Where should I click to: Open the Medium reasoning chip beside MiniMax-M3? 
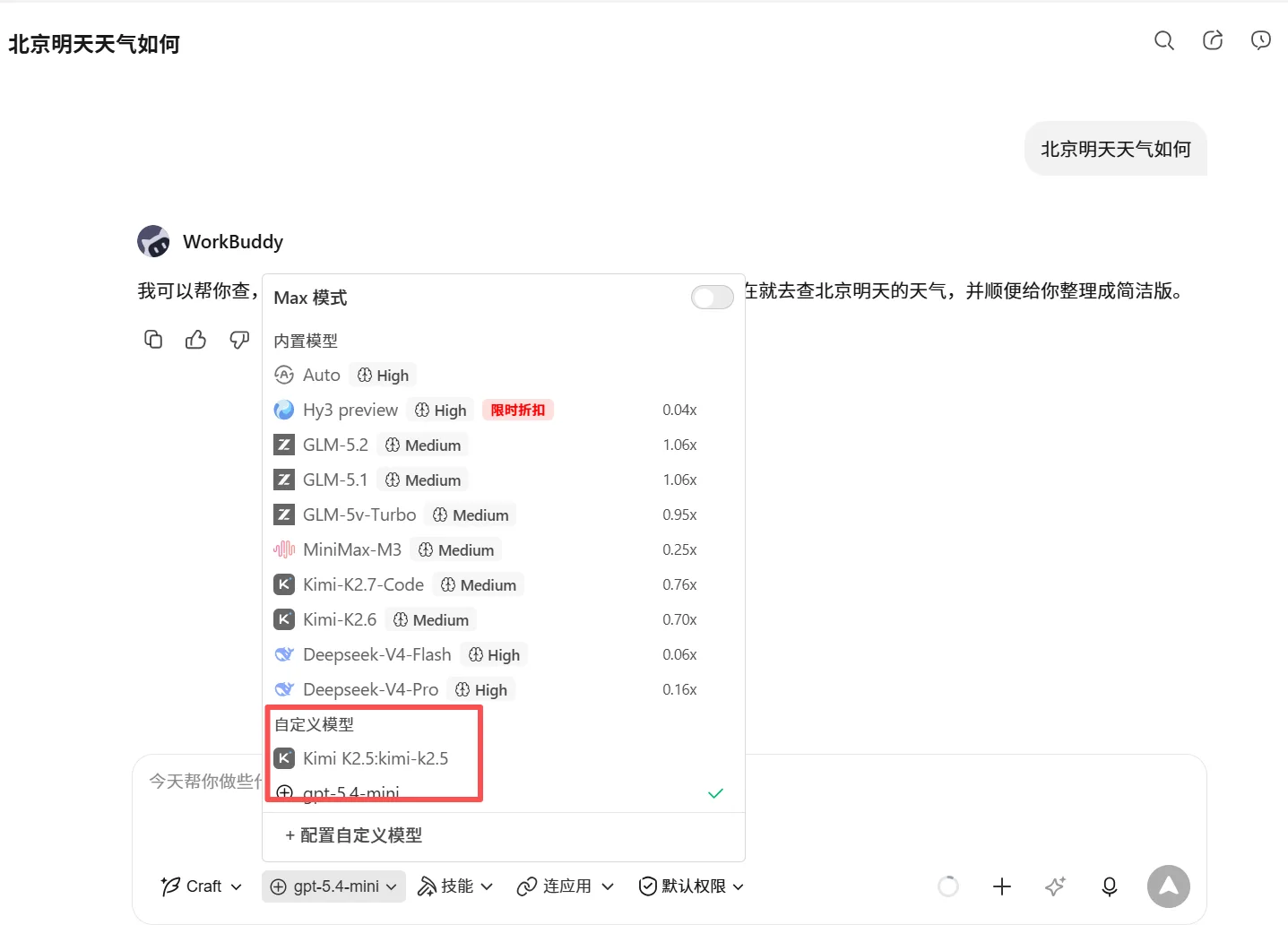click(x=456, y=549)
